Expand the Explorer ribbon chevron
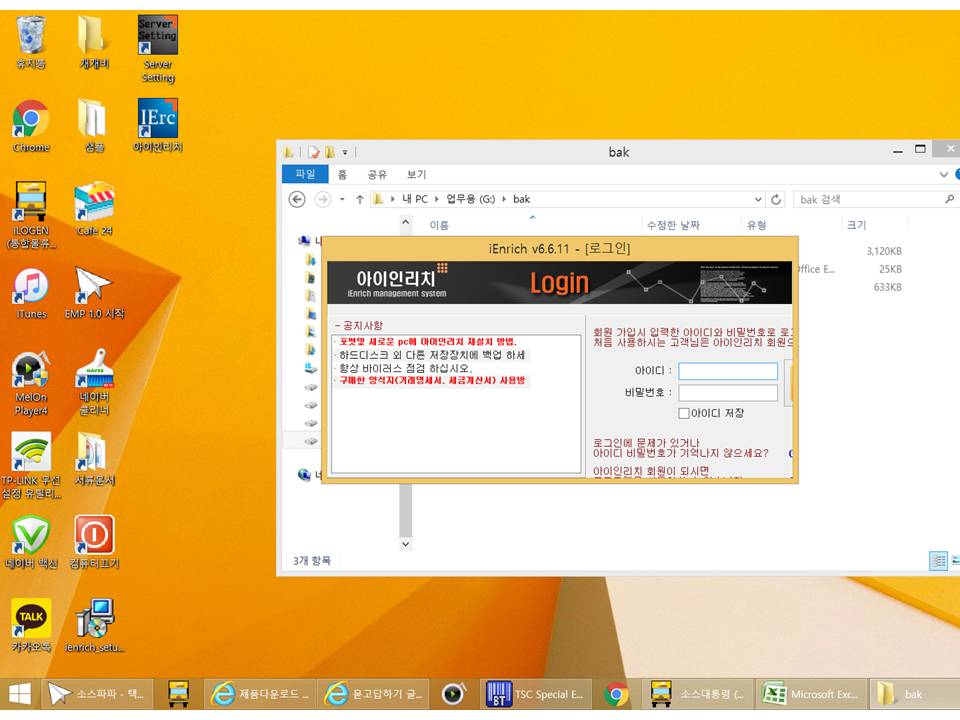This screenshot has height=720, width=960. 944,174
